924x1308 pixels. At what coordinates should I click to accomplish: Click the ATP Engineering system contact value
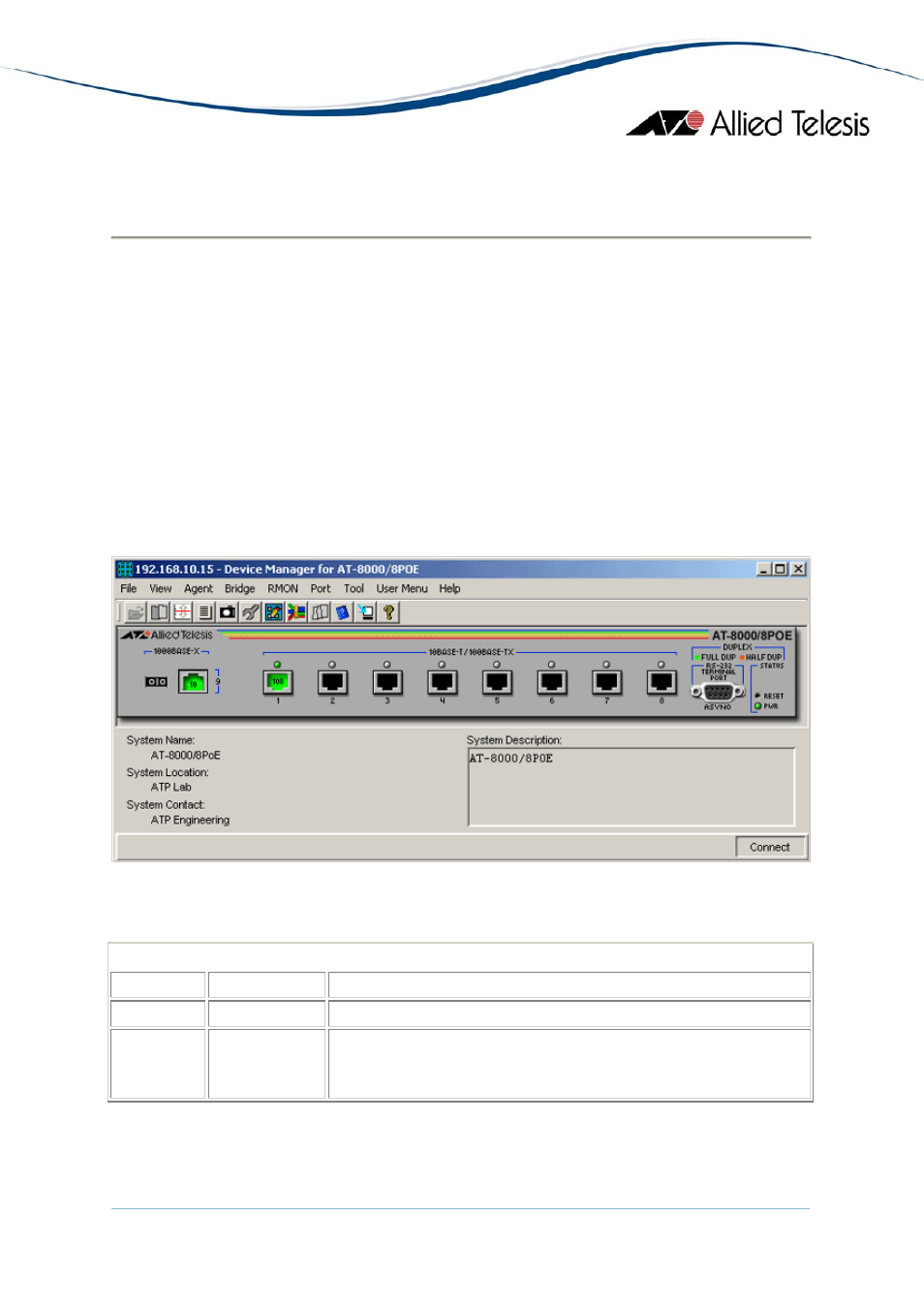191,821
